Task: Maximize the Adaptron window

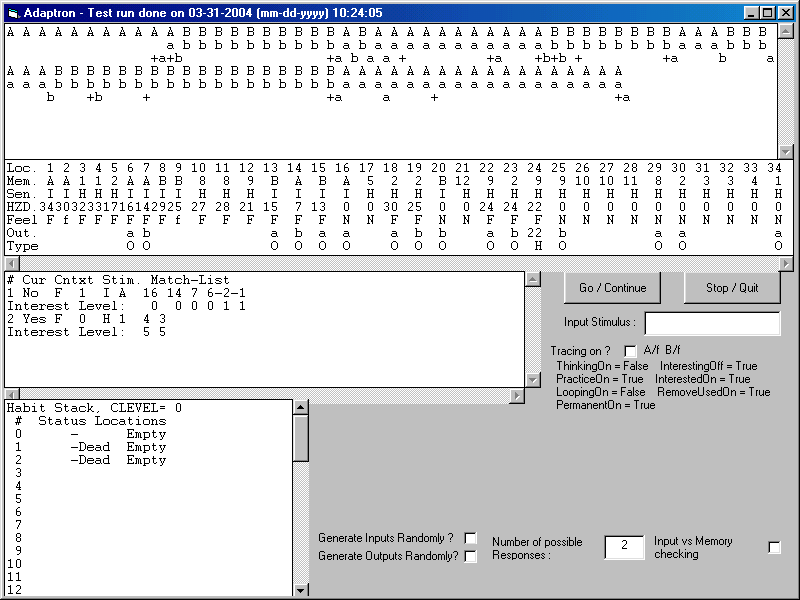Action: tap(767, 13)
